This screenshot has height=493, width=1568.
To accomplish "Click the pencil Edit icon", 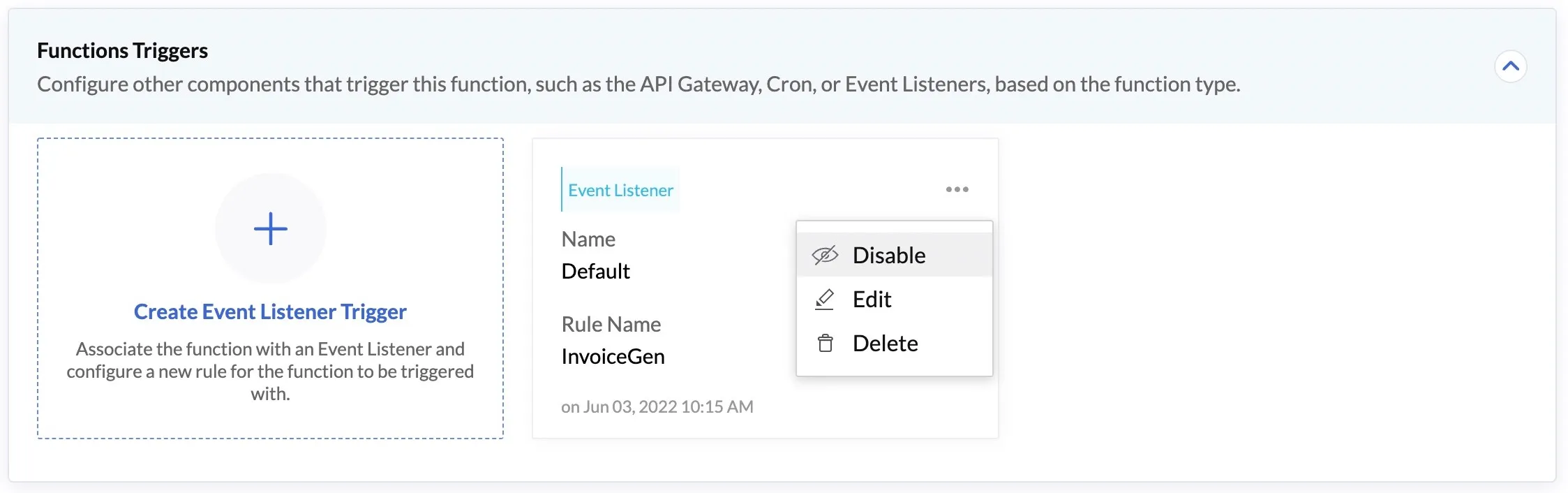I will pyautogui.click(x=825, y=299).
